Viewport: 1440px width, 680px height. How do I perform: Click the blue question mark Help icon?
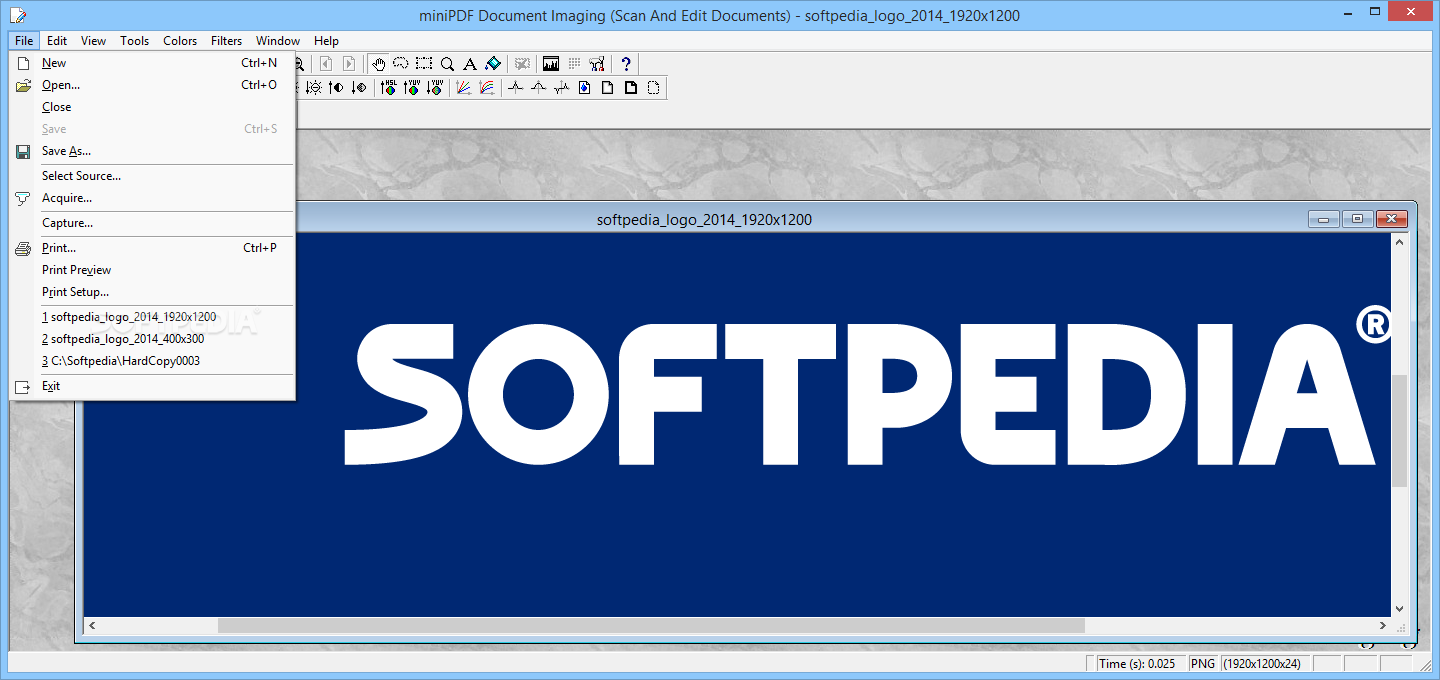[x=626, y=63]
